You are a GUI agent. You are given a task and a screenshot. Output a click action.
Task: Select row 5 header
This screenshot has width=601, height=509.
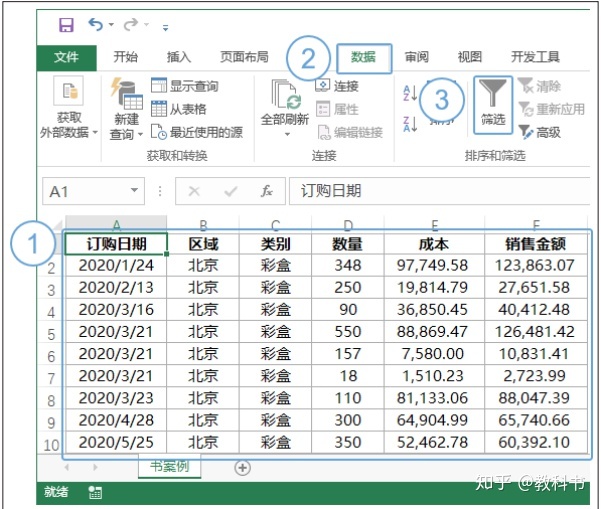point(51,333)
